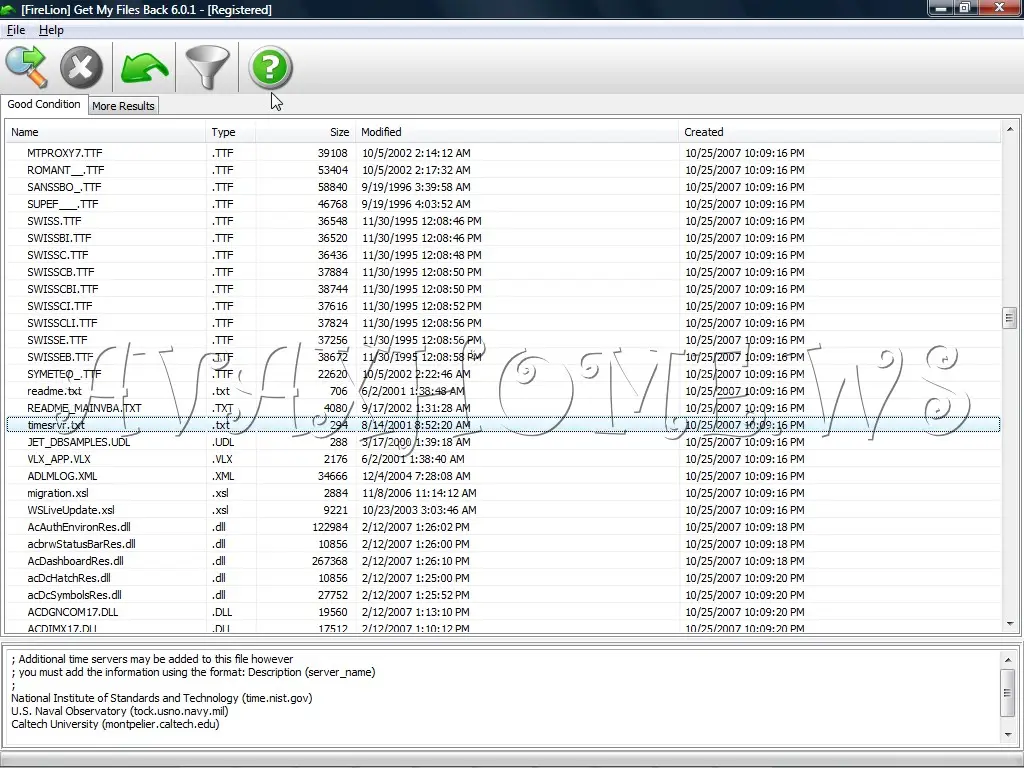Select the file acDcHatchRes.dll
Screen dimensions: 1024x768
coord(69,577)
